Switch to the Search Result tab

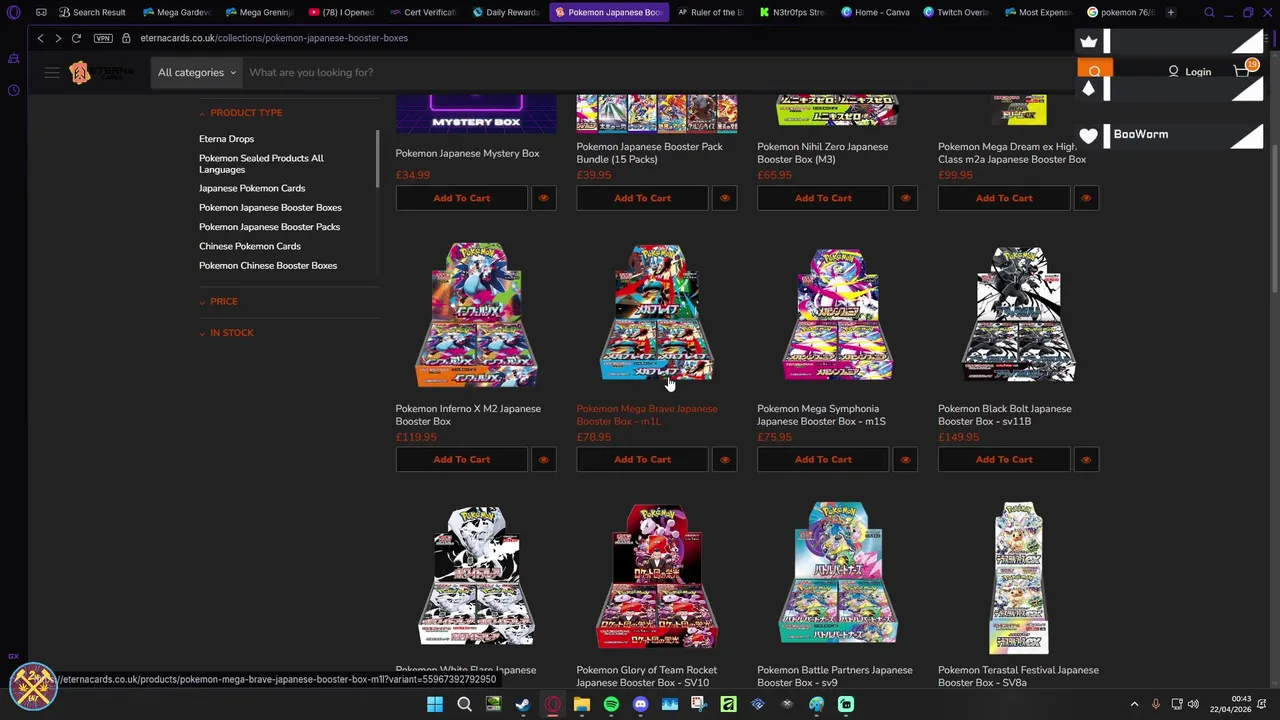click(92, 12)
